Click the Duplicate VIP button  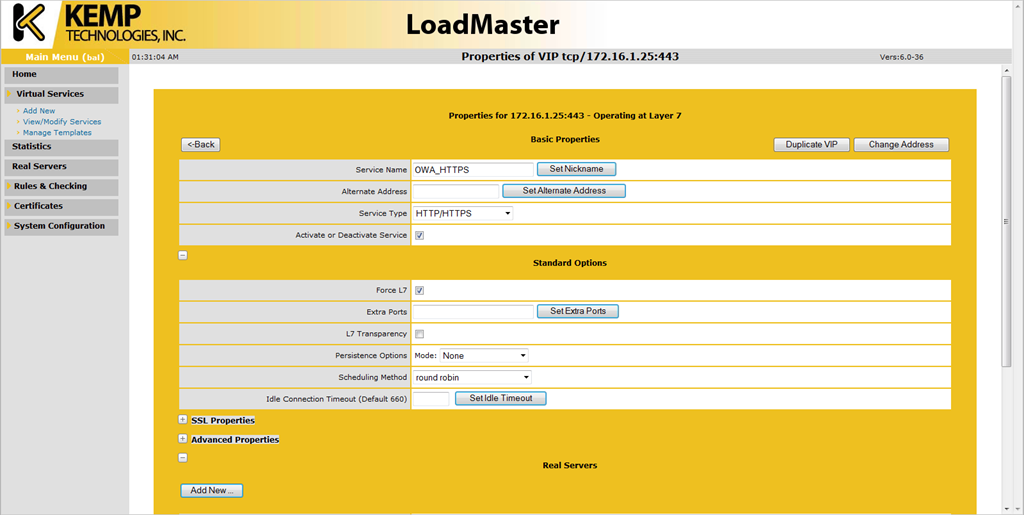tap(812, 145)
